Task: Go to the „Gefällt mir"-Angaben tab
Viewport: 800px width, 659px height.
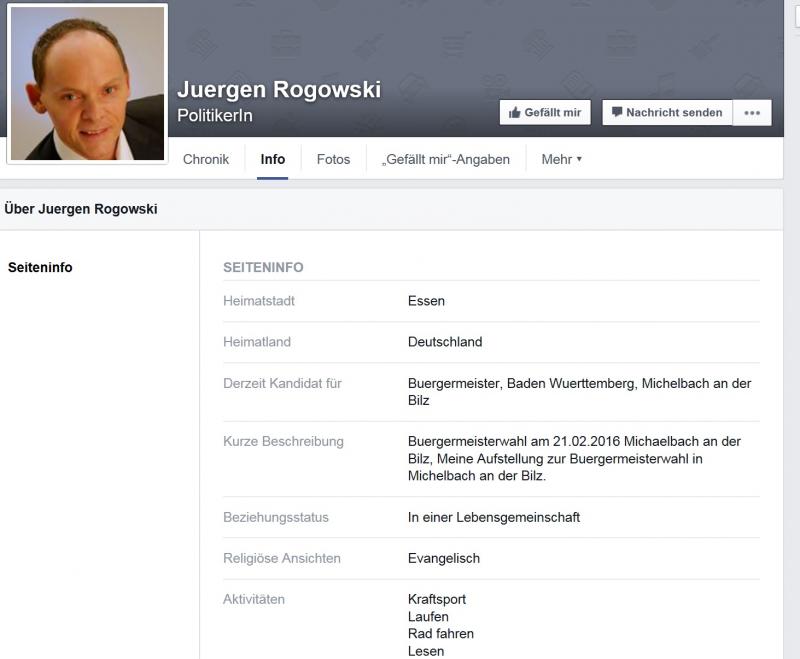Action: (445, 159)
